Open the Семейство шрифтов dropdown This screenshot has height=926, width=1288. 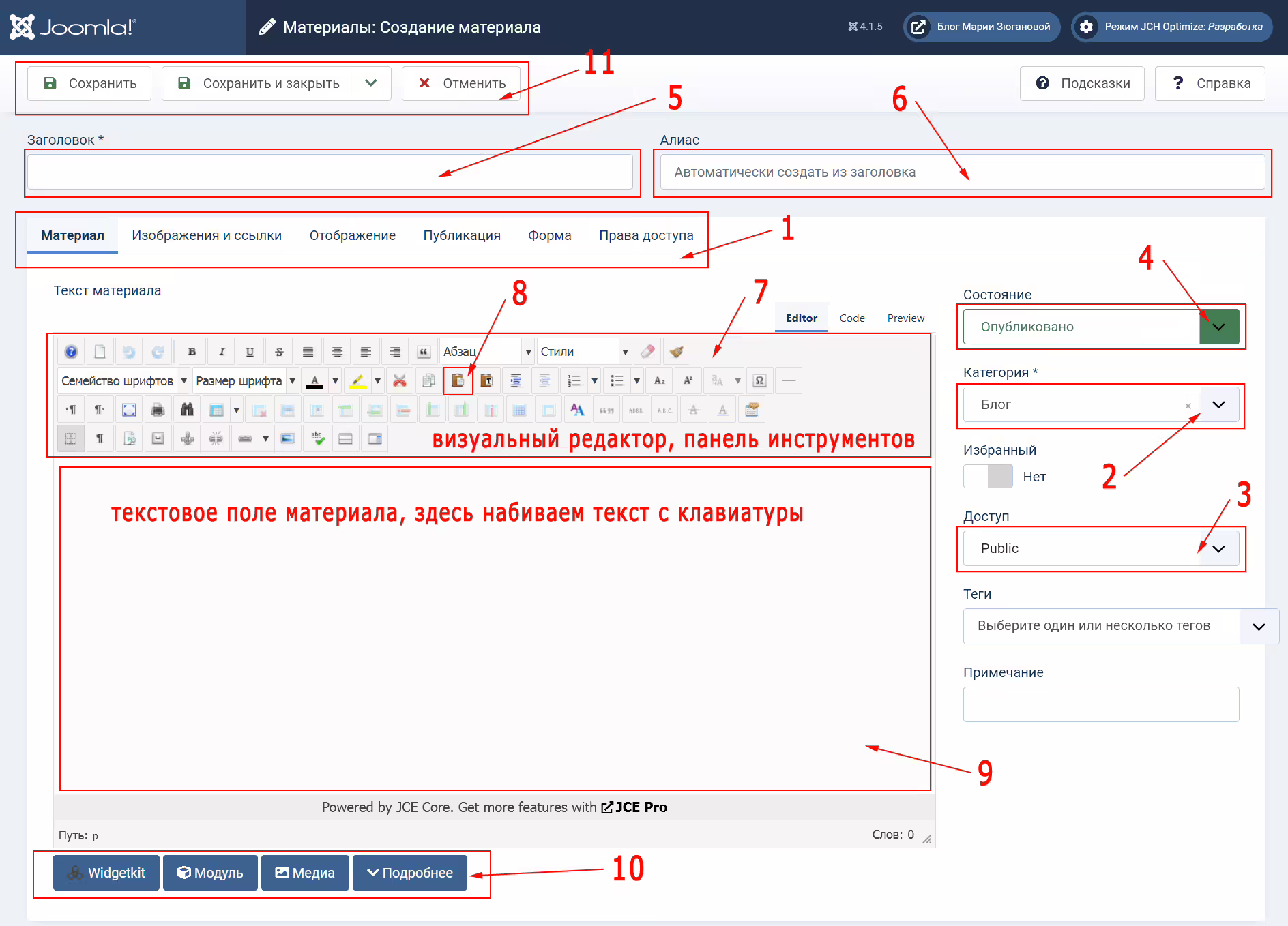123,380
